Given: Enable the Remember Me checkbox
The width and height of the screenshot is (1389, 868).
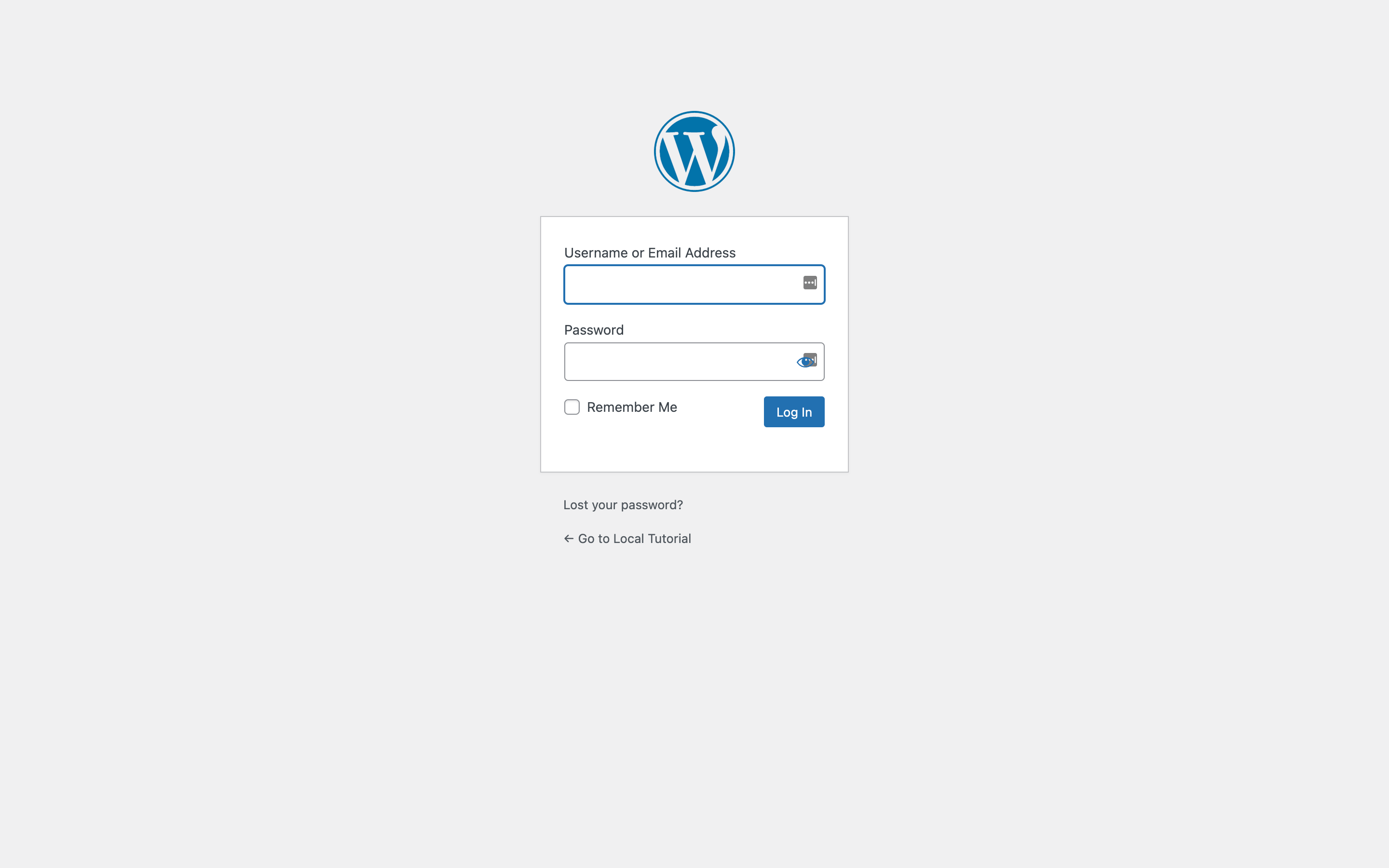Looking at the screenshot, I should pos(572,407).
